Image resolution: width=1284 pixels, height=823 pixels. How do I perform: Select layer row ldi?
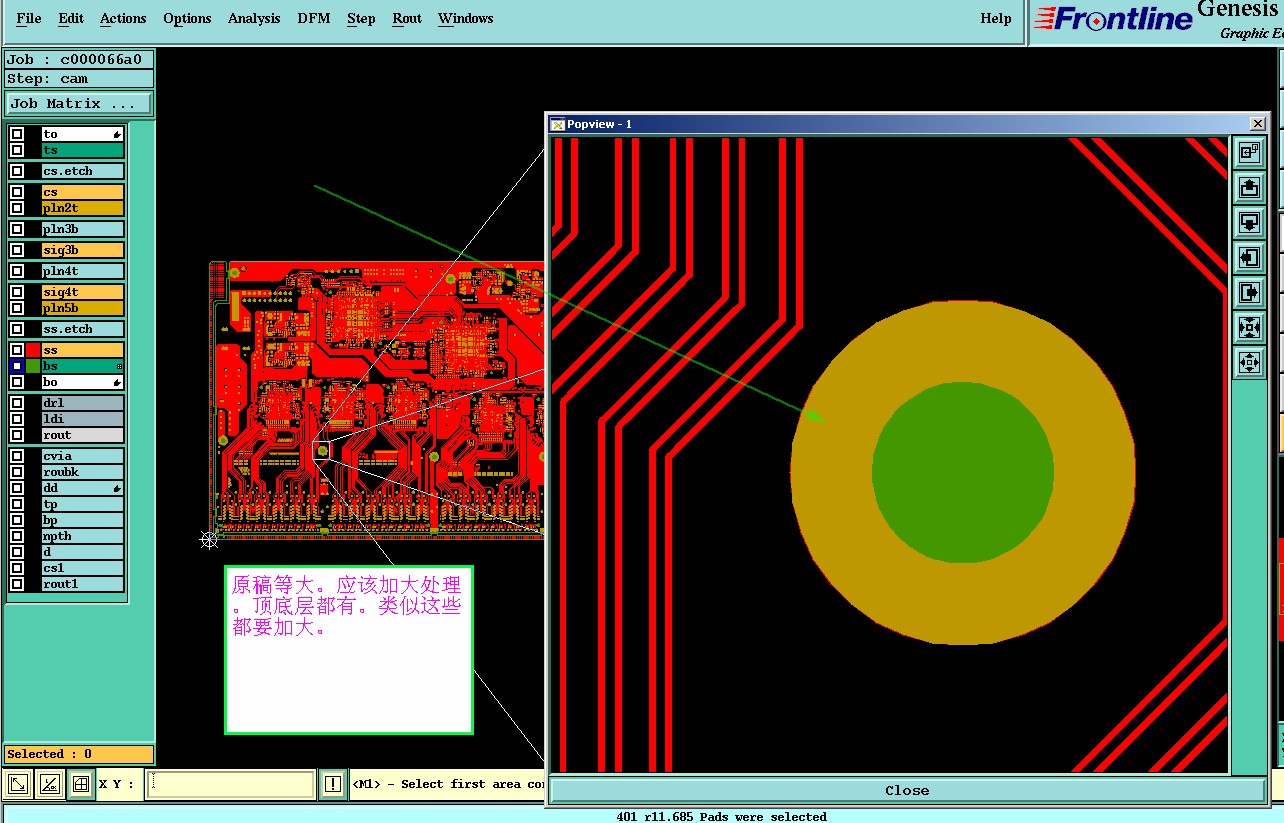pyautogui.click(x=83, y=419)
